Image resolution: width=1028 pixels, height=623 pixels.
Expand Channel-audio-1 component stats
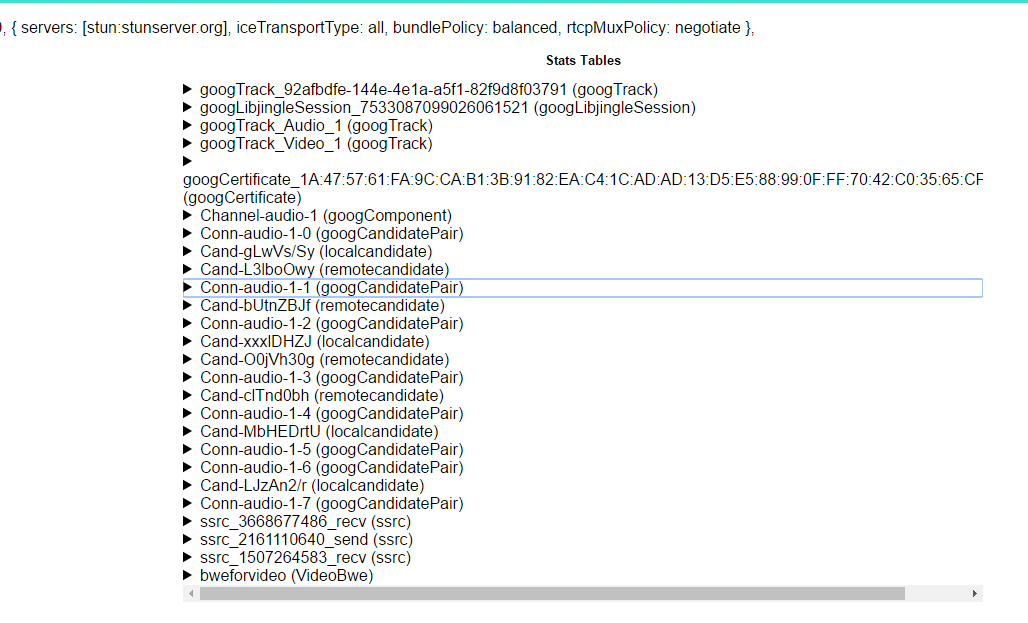point(187,215)
